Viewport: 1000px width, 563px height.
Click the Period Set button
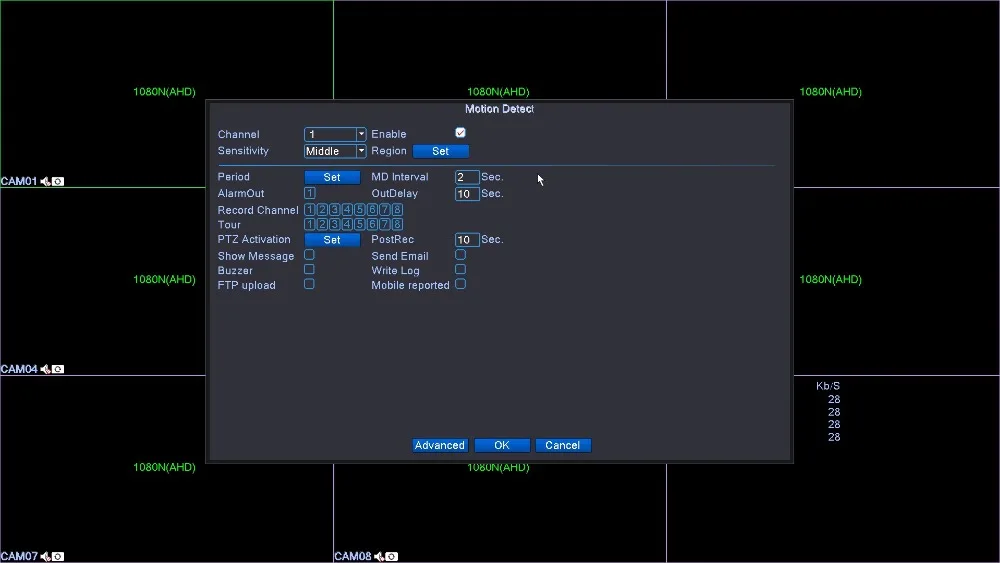pyautogui.click(x=332, y=177)
